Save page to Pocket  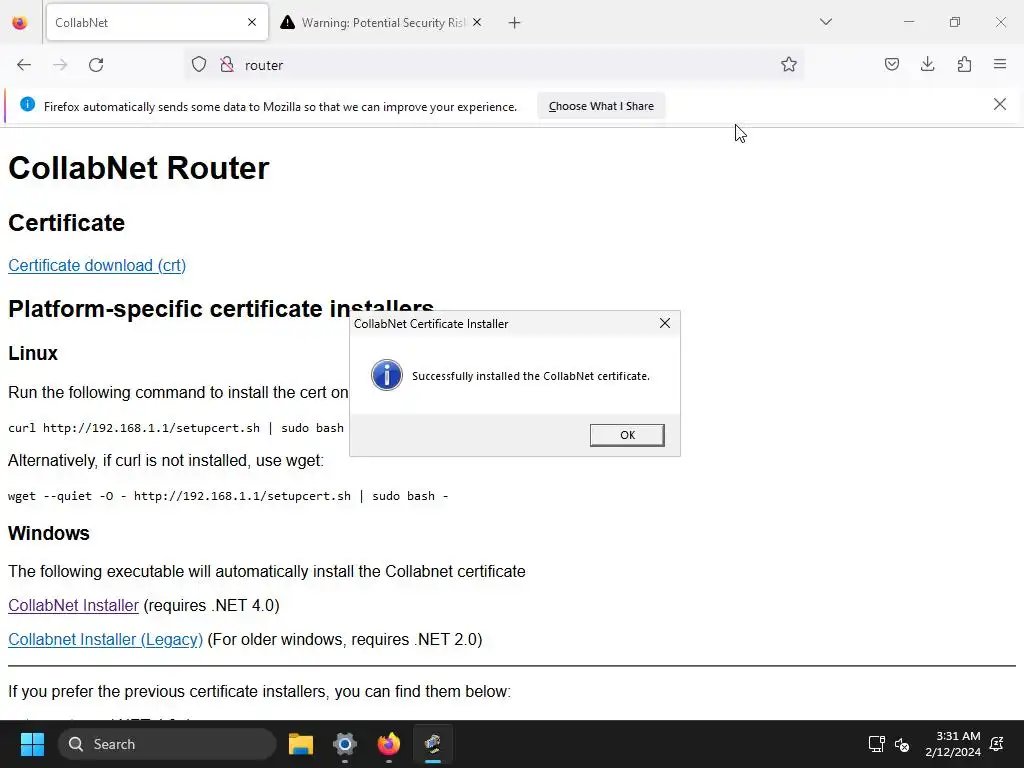tap(892, 64)
